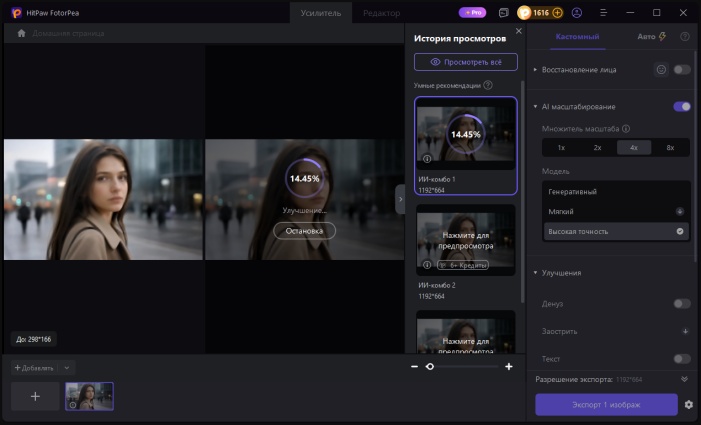Click settings panel scrollbar
701x425 pixels.
point(696,156)
